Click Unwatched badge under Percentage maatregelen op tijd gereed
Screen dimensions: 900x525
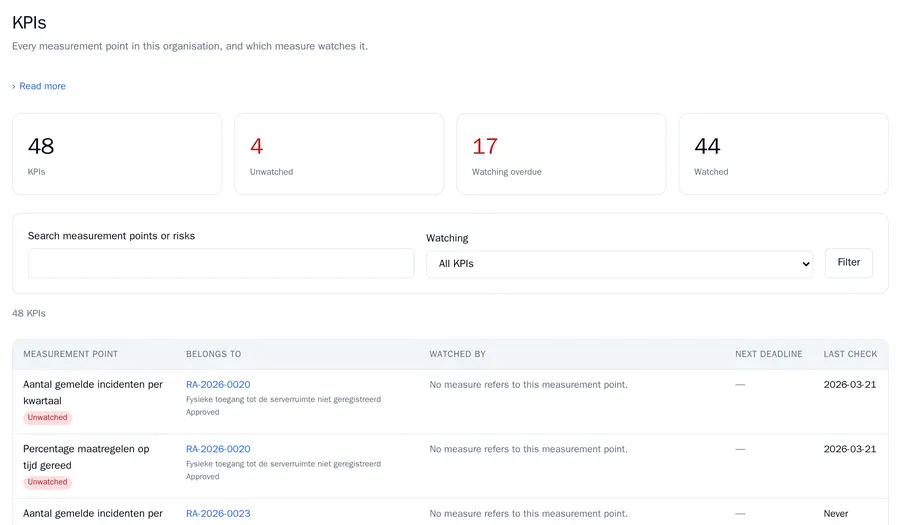(x=48, y=482)
